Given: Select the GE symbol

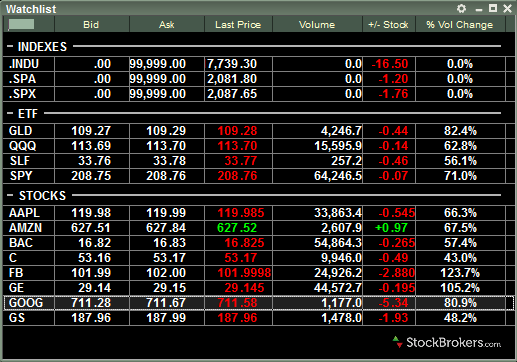Looking at the screenshot, I should tap(16, 288).
